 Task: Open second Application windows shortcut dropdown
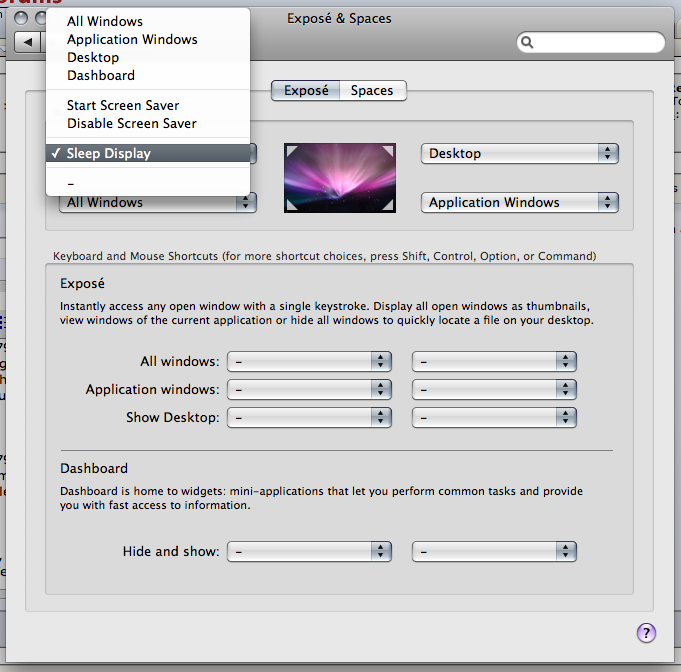[494, 390]
